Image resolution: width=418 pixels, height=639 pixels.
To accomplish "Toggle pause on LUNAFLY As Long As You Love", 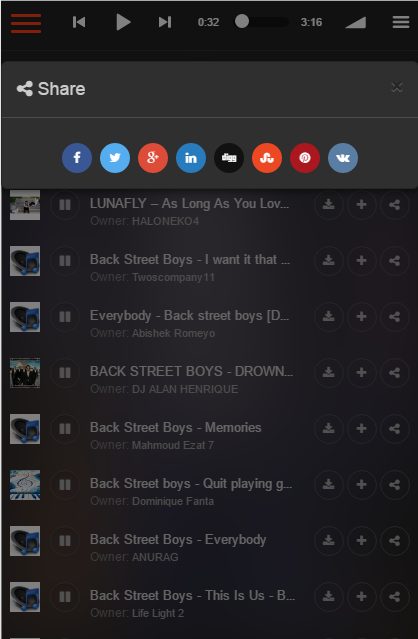I will [65, 205].
